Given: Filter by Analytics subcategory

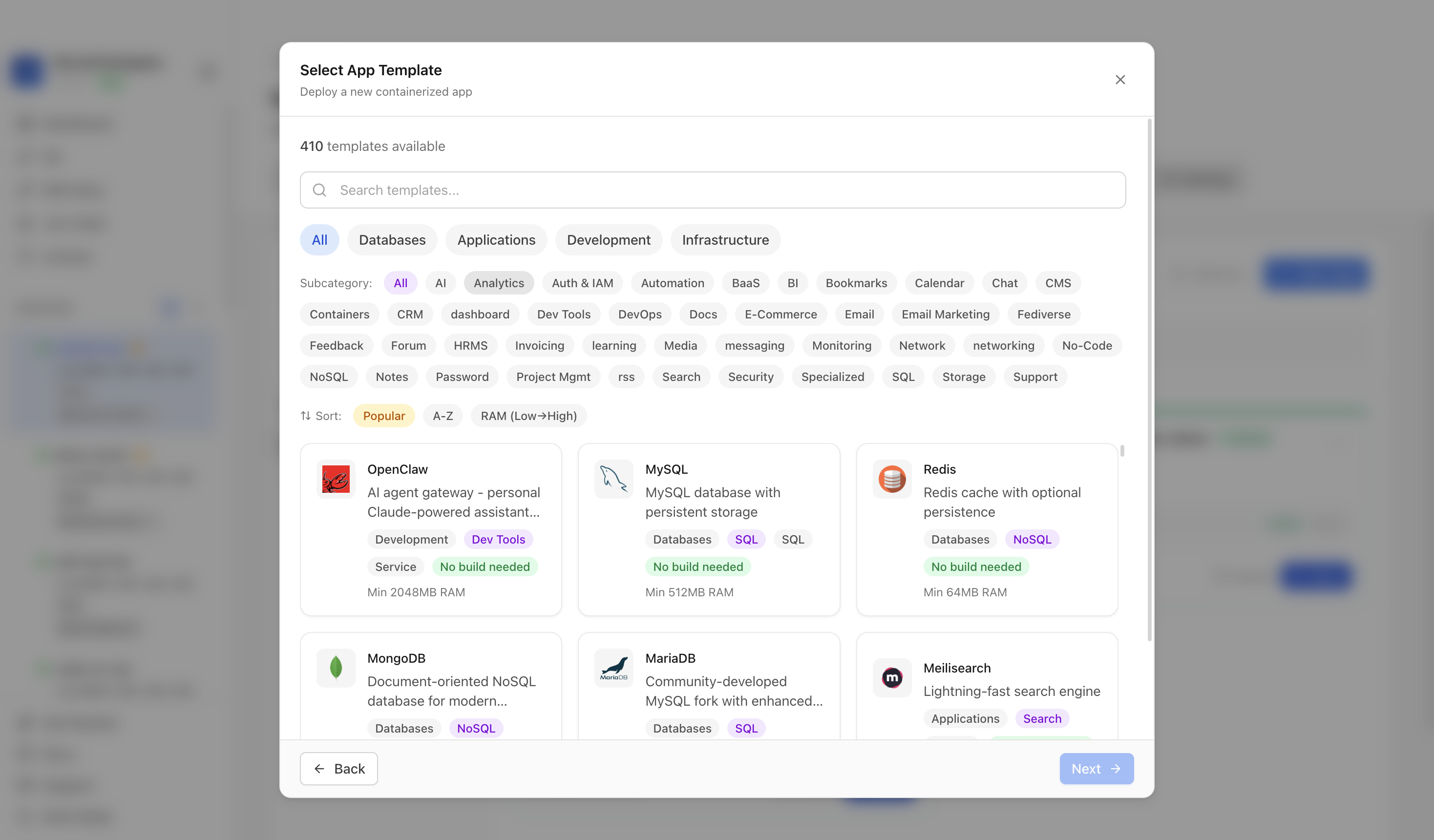Looking at the screenshot, I should [x=499, y=283].
